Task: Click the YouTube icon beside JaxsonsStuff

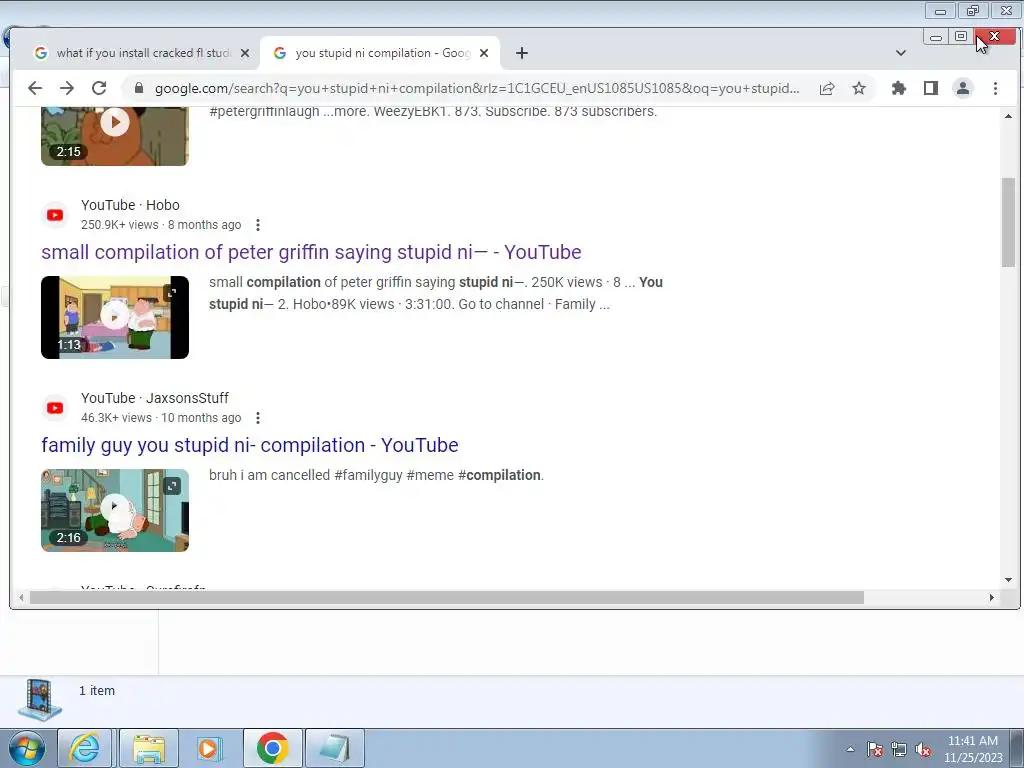Action: [55, 408]
